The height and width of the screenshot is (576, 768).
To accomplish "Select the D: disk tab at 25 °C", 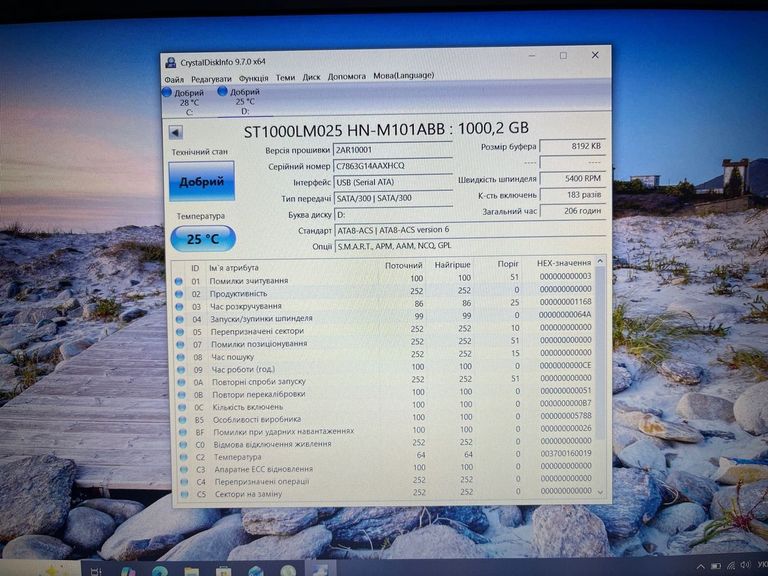I will (x=244, y=101).
